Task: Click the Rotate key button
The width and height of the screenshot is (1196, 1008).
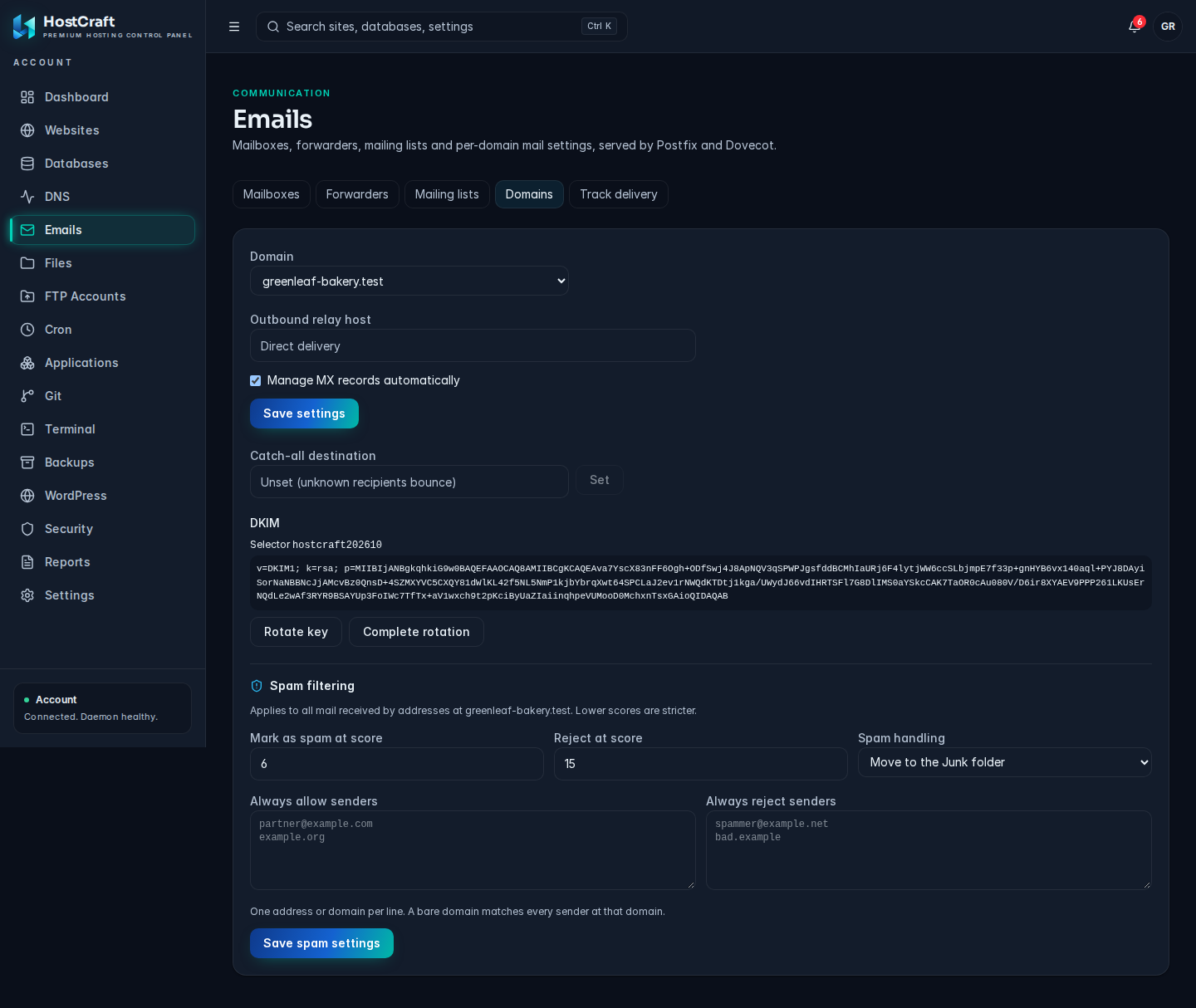Action: tap(296, 632)
